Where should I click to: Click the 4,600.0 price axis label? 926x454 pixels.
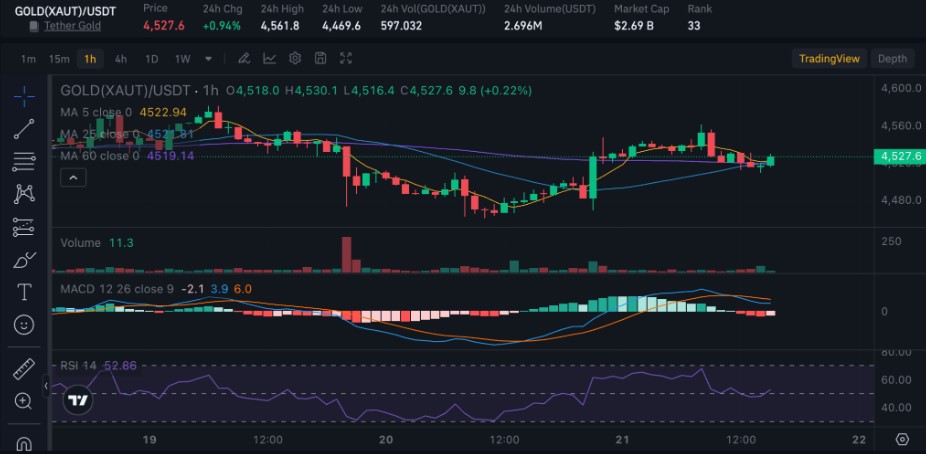(x=901, y=89)
